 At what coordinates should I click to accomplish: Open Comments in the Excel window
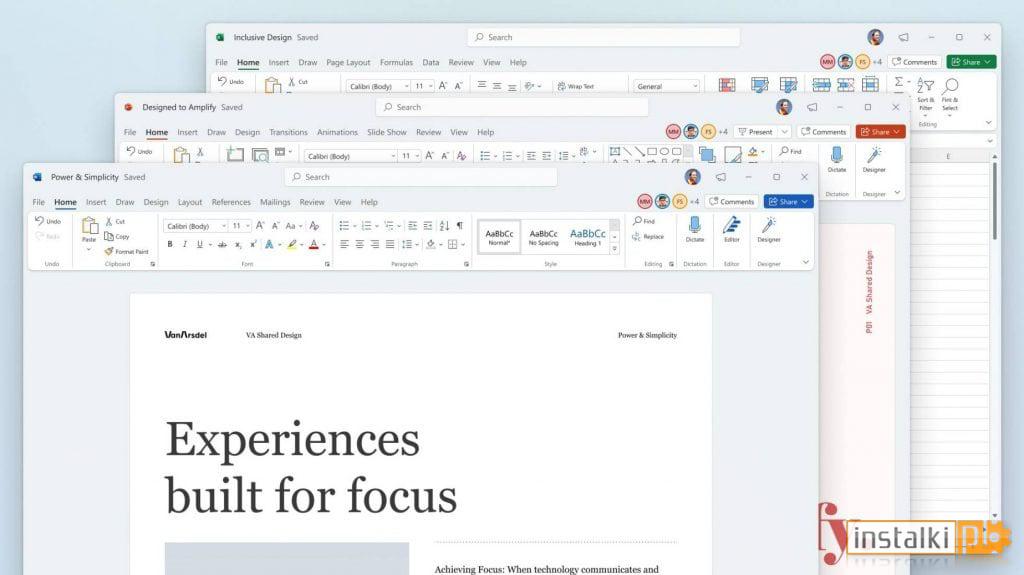(x=914, y=62)
